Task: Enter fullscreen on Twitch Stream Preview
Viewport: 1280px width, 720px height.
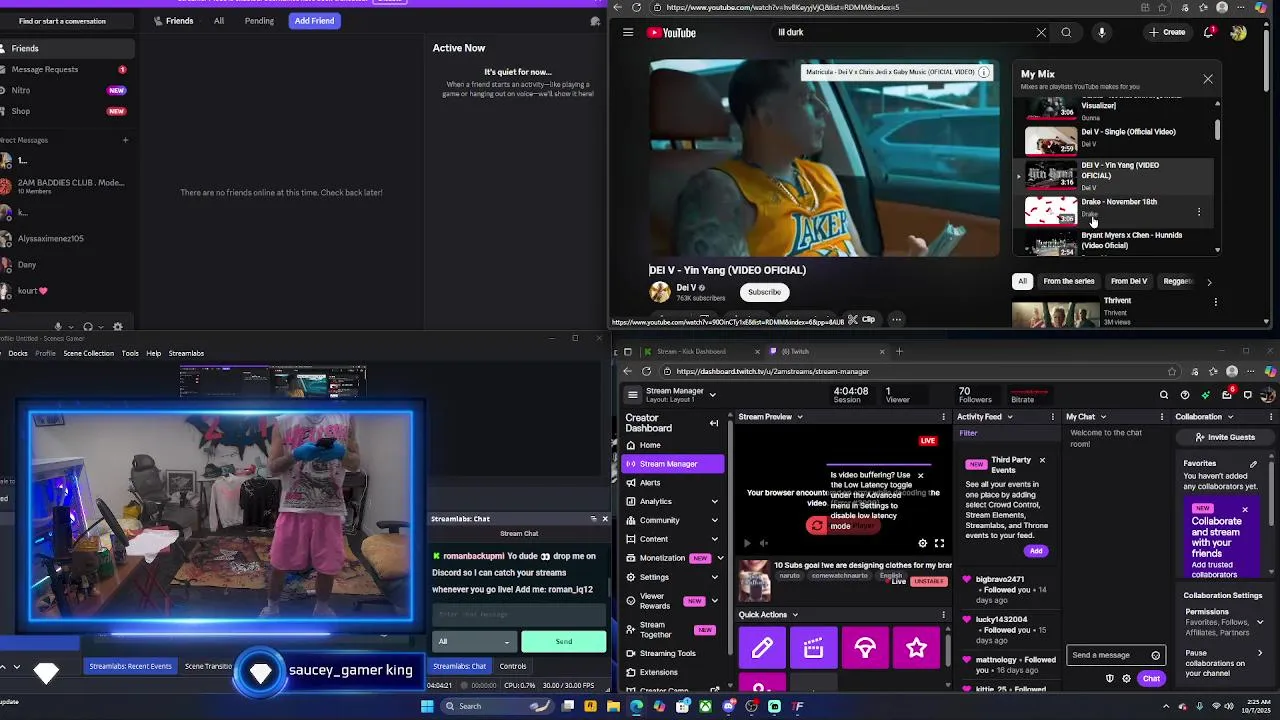Action: click(939, 543)
